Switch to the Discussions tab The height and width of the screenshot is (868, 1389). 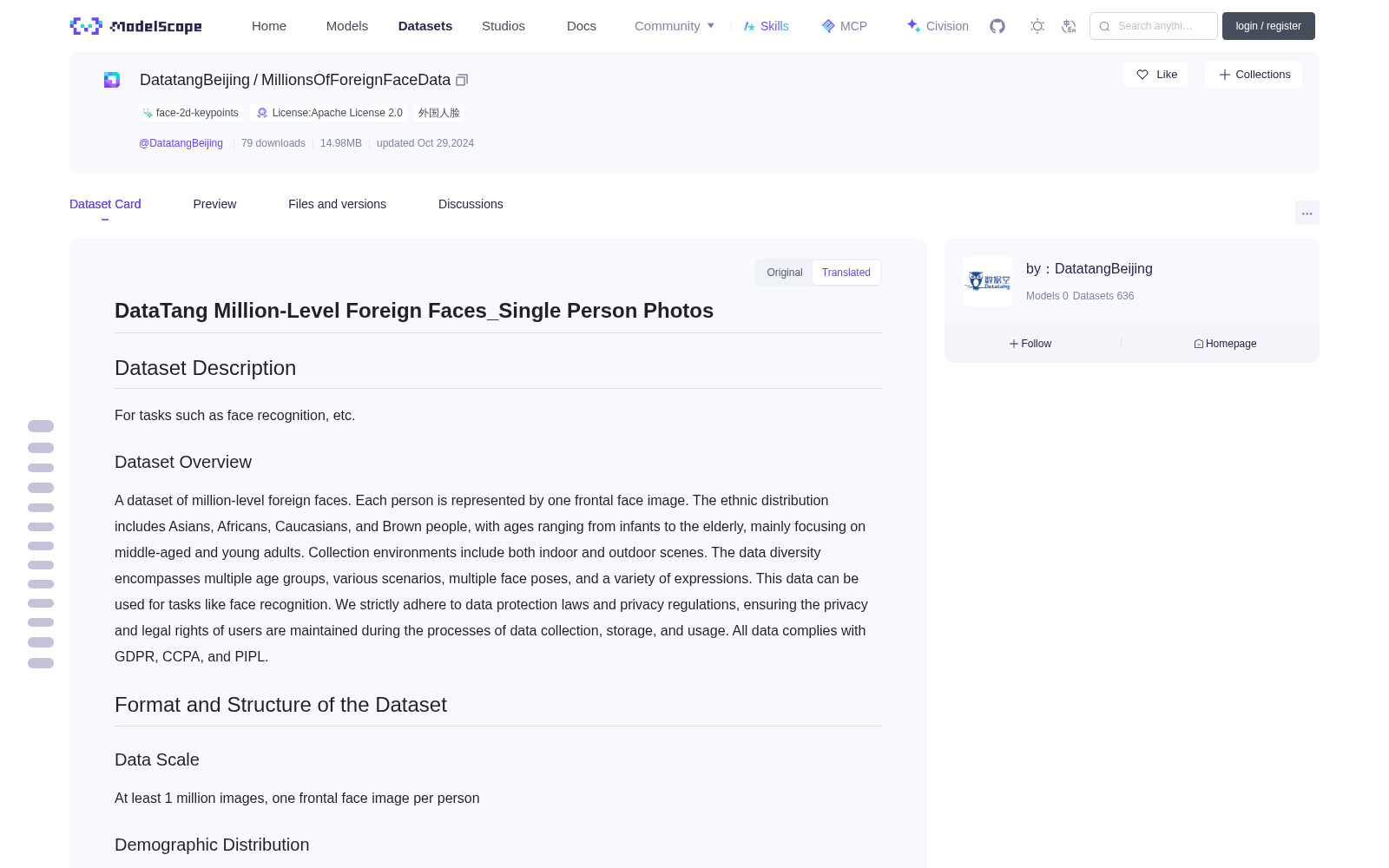471,204
